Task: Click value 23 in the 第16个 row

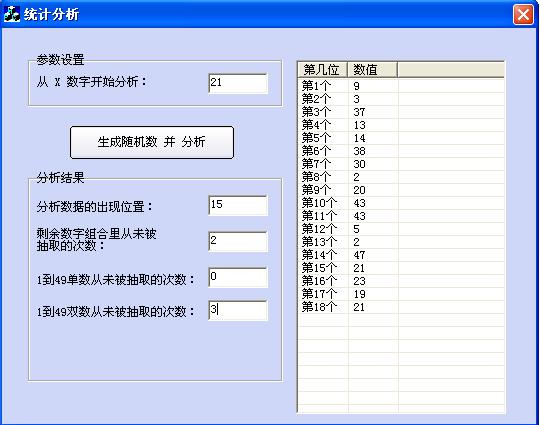Action: pos(359,281)
